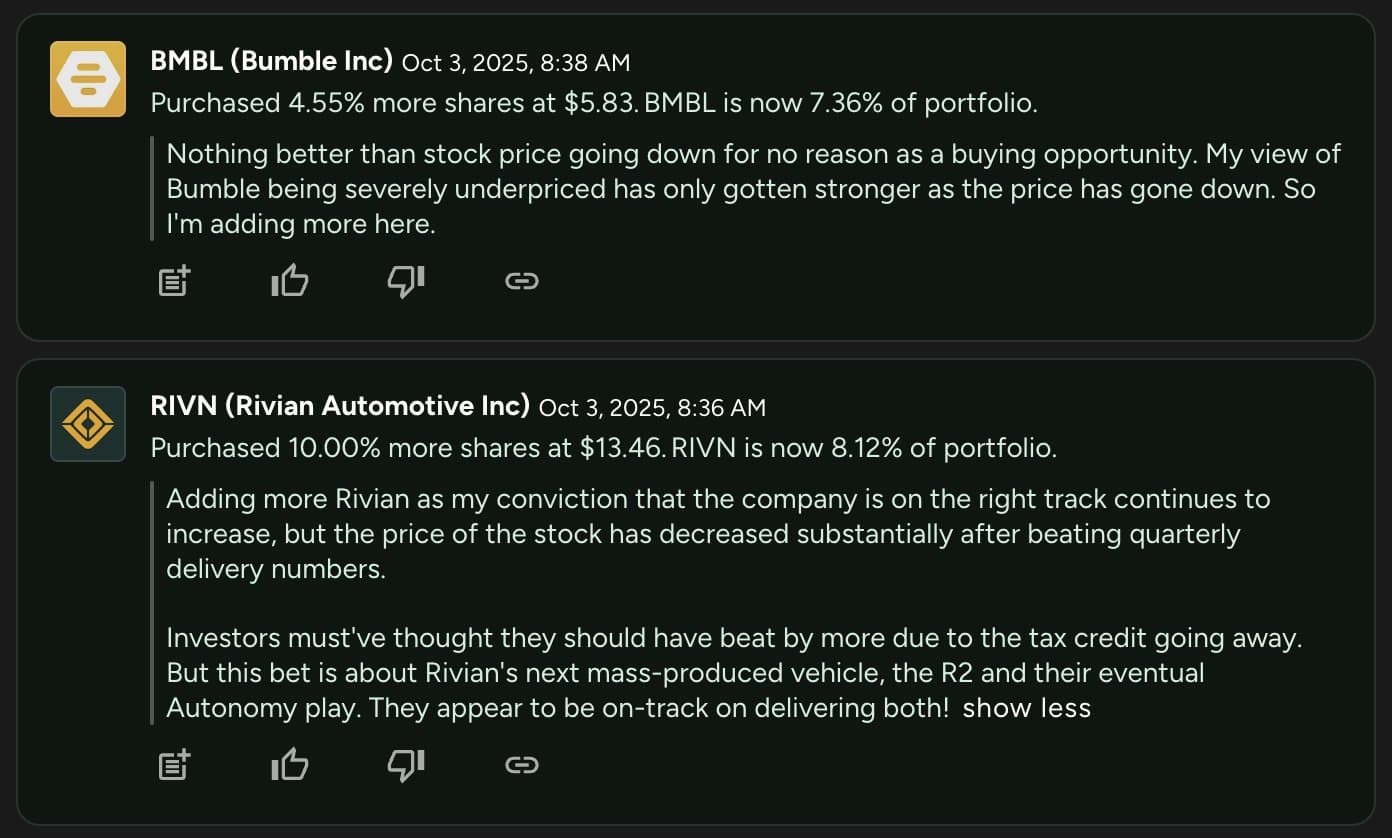Screen dimensions: 1392x838
Task: Open the RIVN (Rivian Automotive Inc) title
Action: pos(339,406)
